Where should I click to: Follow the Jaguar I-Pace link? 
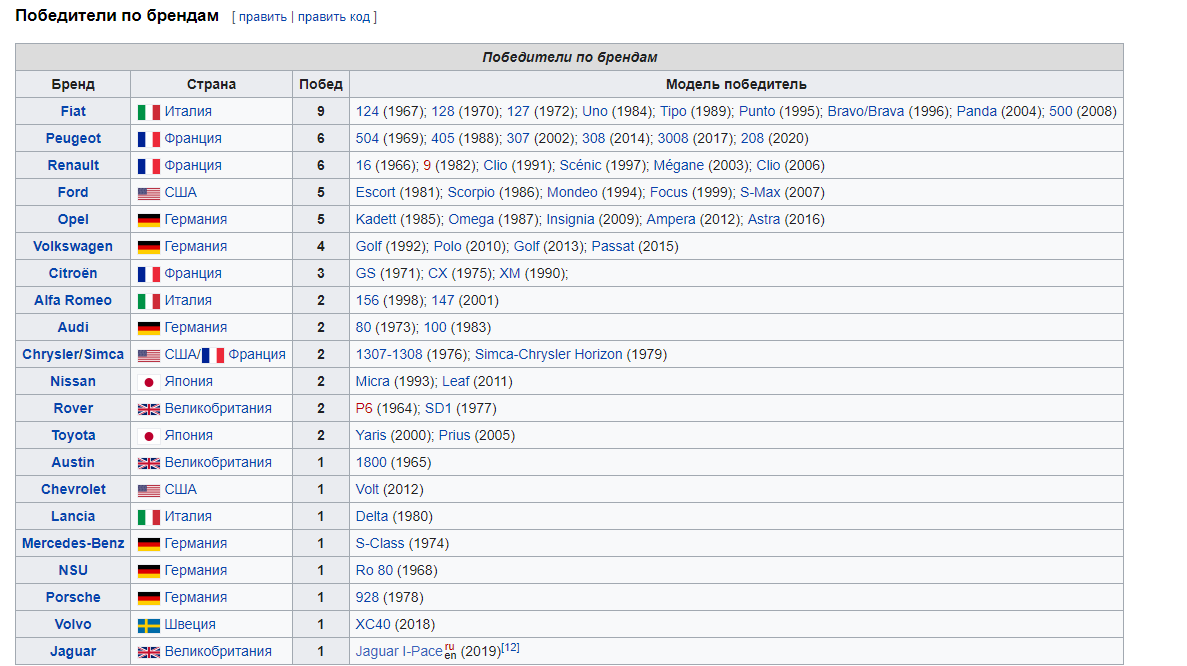[399, 652]
